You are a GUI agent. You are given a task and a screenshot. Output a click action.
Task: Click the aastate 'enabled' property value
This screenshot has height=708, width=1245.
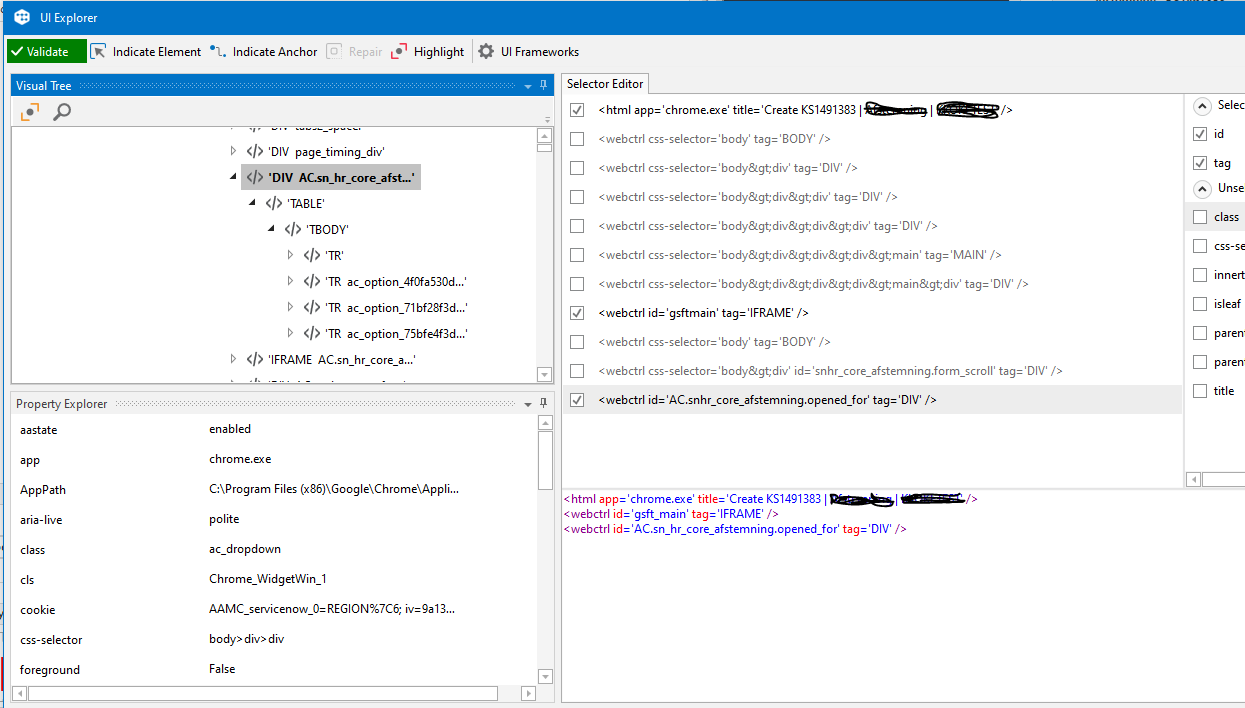coord(230,429)
